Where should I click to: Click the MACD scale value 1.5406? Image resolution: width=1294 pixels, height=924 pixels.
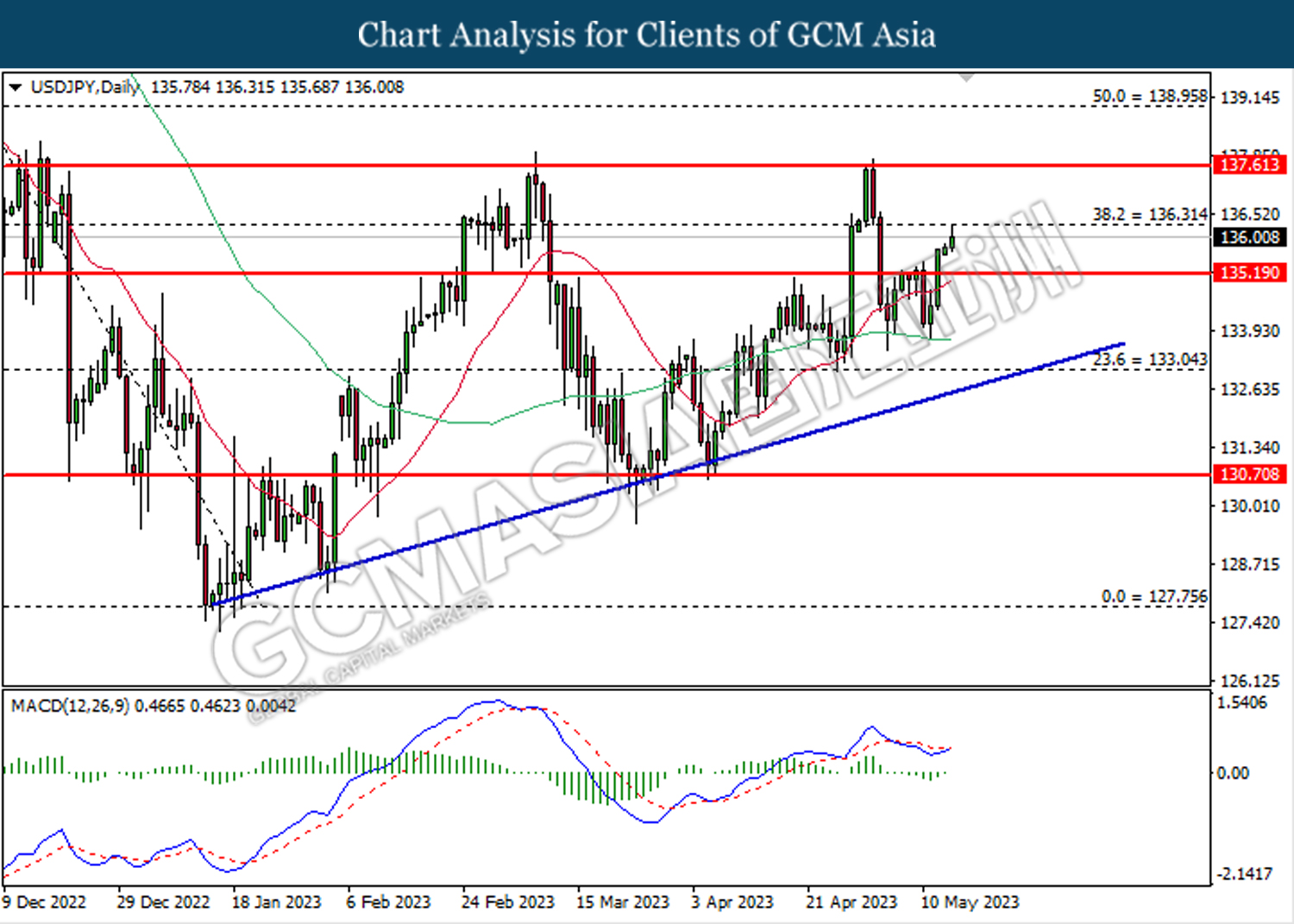(x=1241, y=702)
